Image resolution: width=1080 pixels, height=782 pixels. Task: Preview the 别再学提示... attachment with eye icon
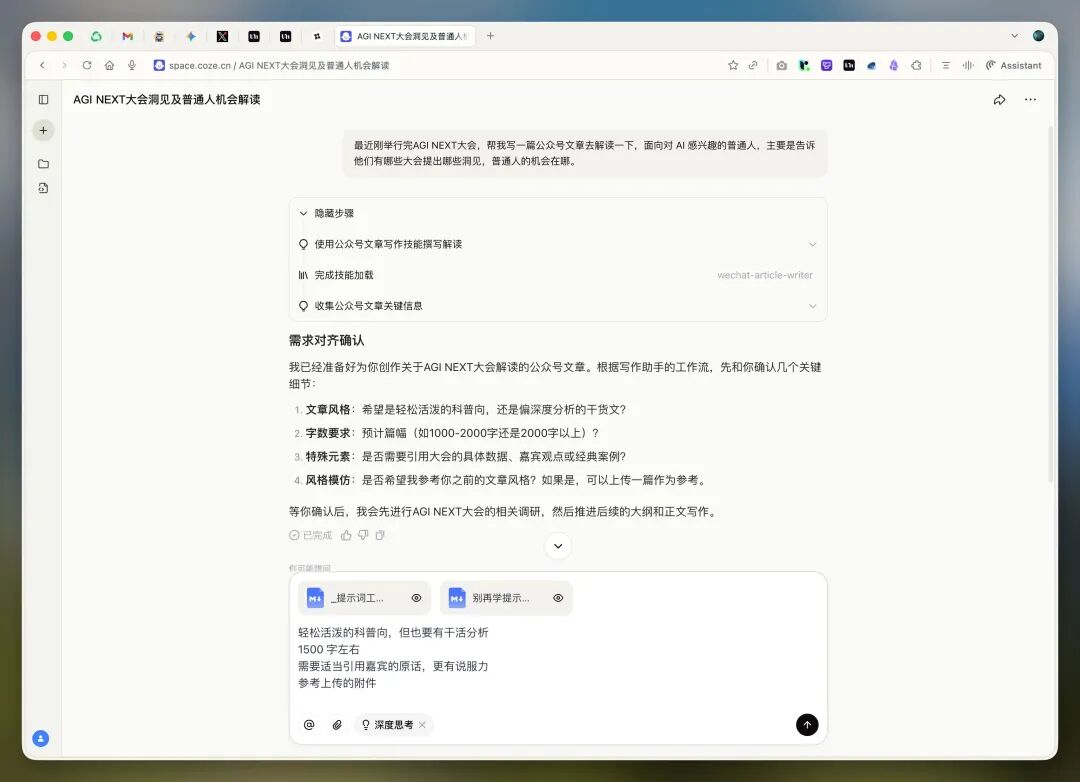point(559,598)
